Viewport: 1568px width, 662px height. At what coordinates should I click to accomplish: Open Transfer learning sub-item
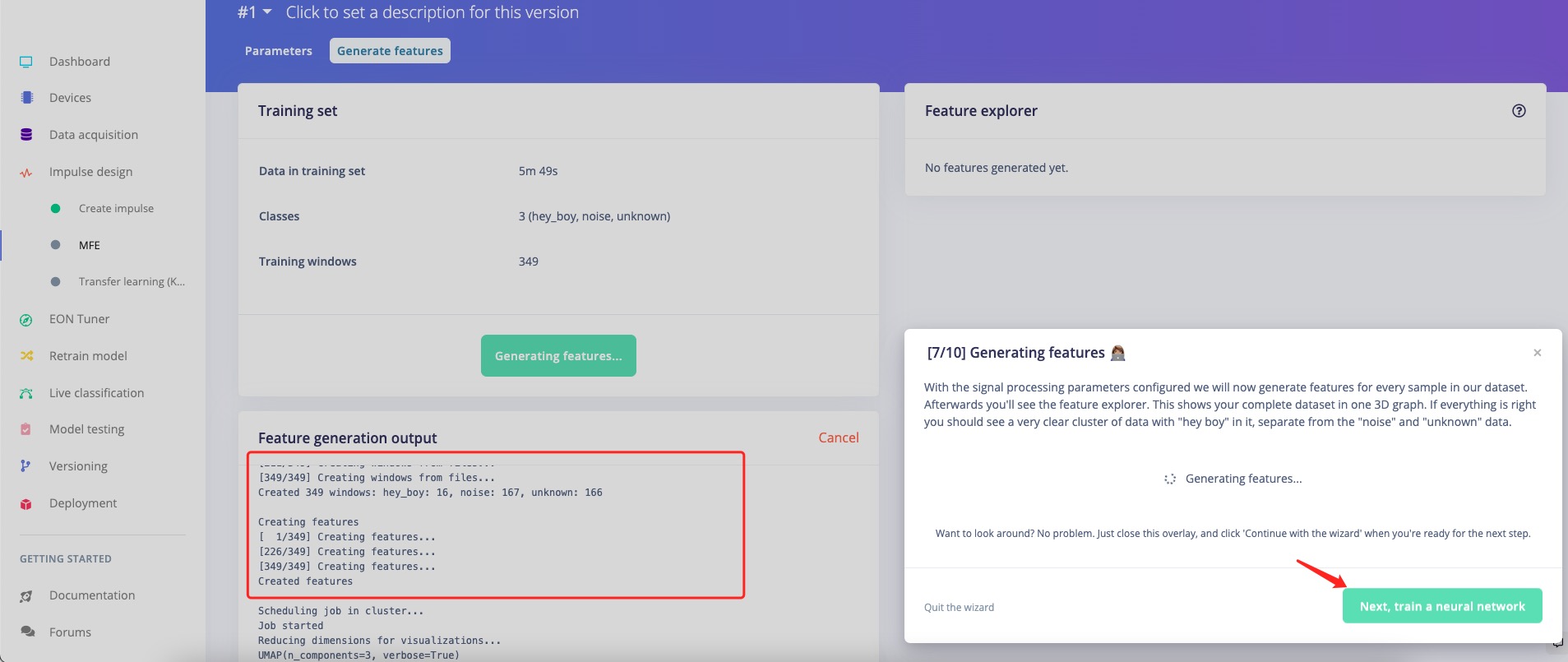(132, 281)
